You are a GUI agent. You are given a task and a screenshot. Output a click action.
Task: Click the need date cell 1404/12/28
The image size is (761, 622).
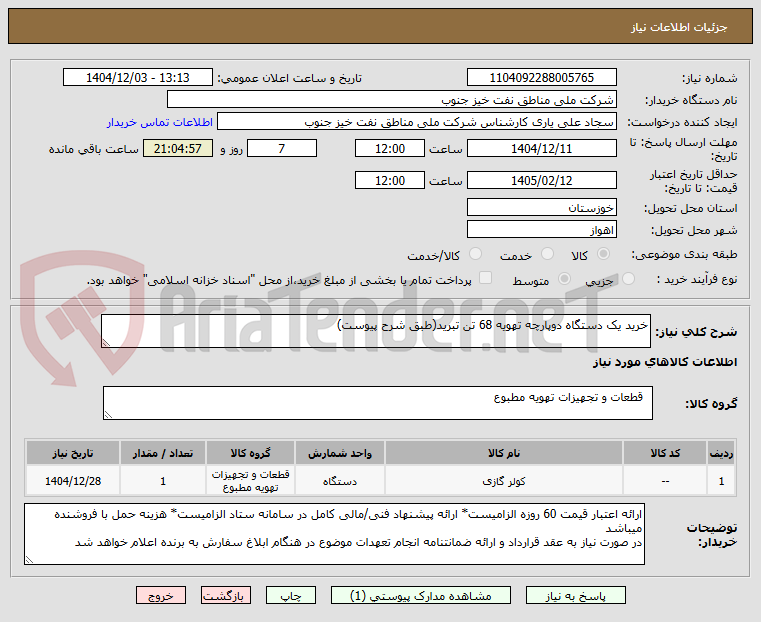click(73, 481)
